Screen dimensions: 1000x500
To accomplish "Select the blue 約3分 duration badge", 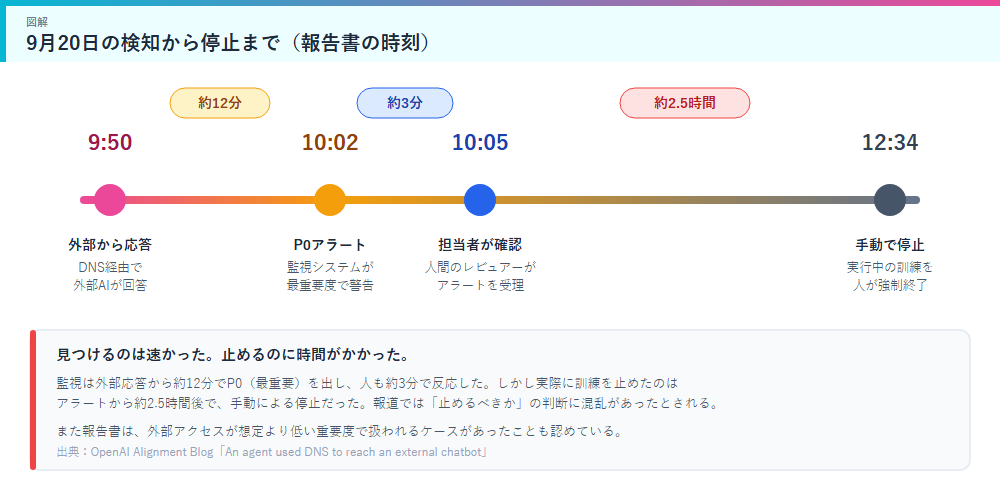I will tap(405, 103).
